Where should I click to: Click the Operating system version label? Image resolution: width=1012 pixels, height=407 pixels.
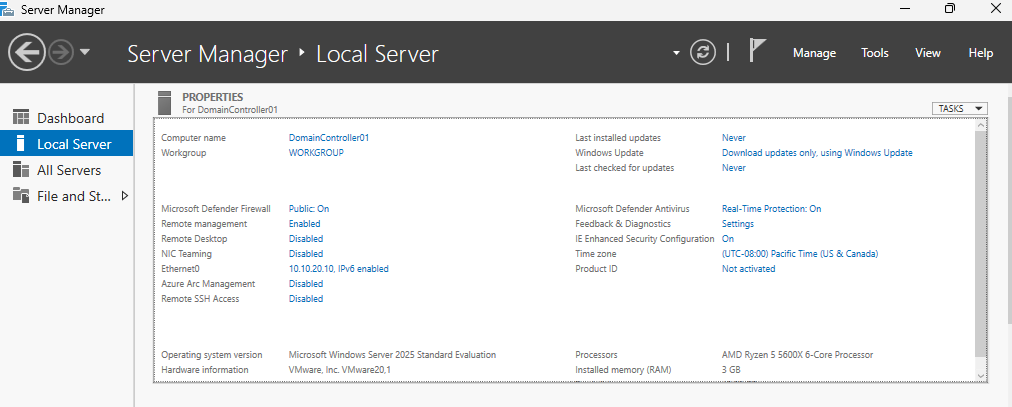coord(212,355)
